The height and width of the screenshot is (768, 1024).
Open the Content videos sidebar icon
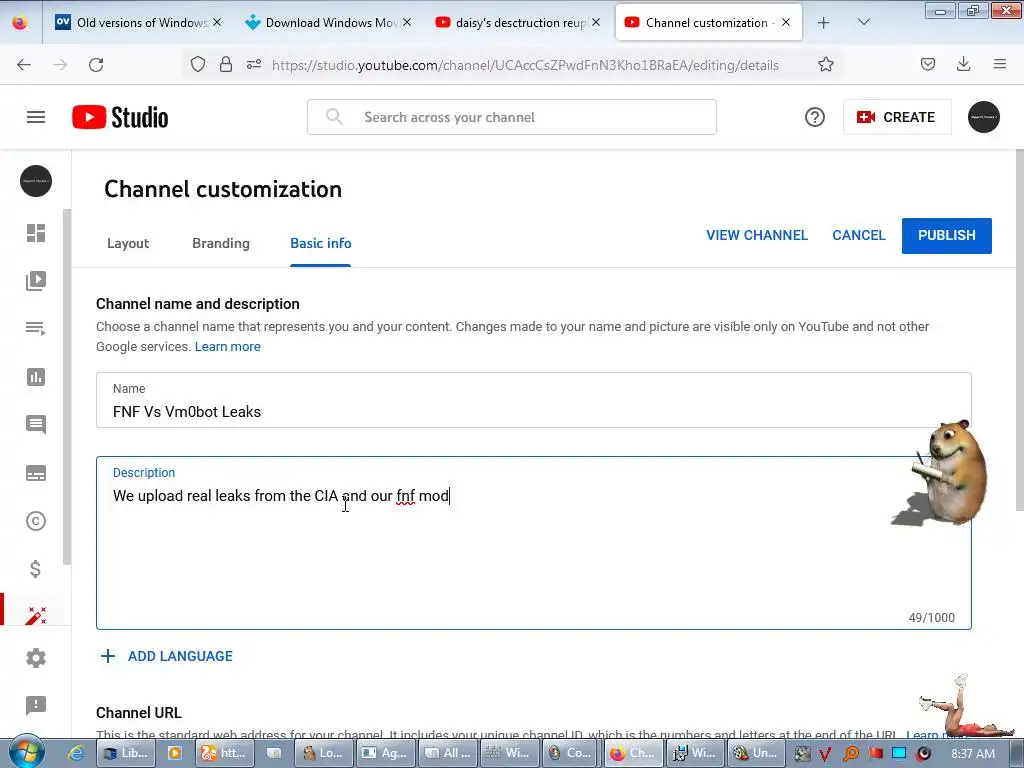[36, 281]
